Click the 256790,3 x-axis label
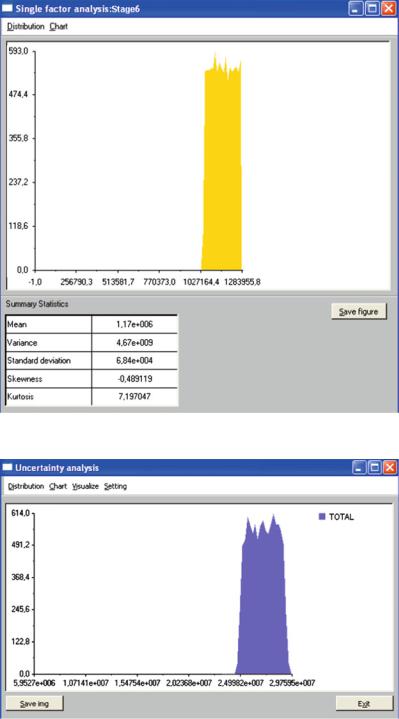Screen dimensions: 399x719 pos(77,281)
